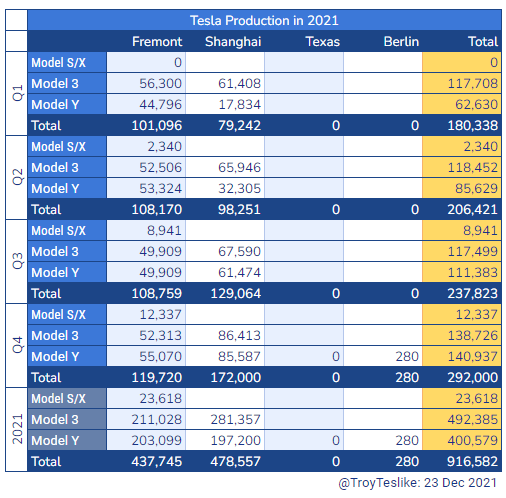The height and width of the screenshot is (498, 506).
Task: Click Q1 Shanghai total 79,242
Action: click(x=225, y=125)
